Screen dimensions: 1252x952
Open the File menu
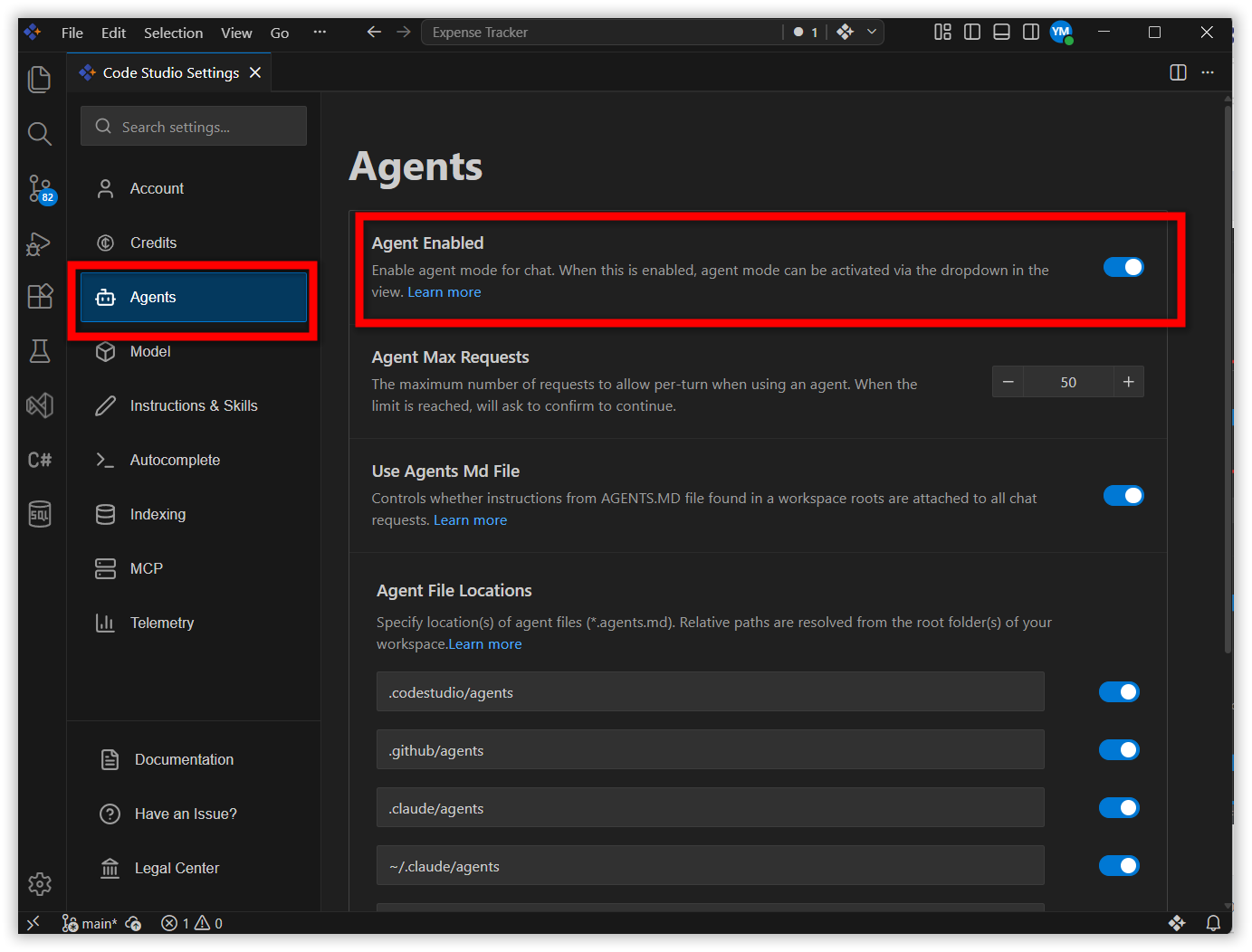coord(72,33)
